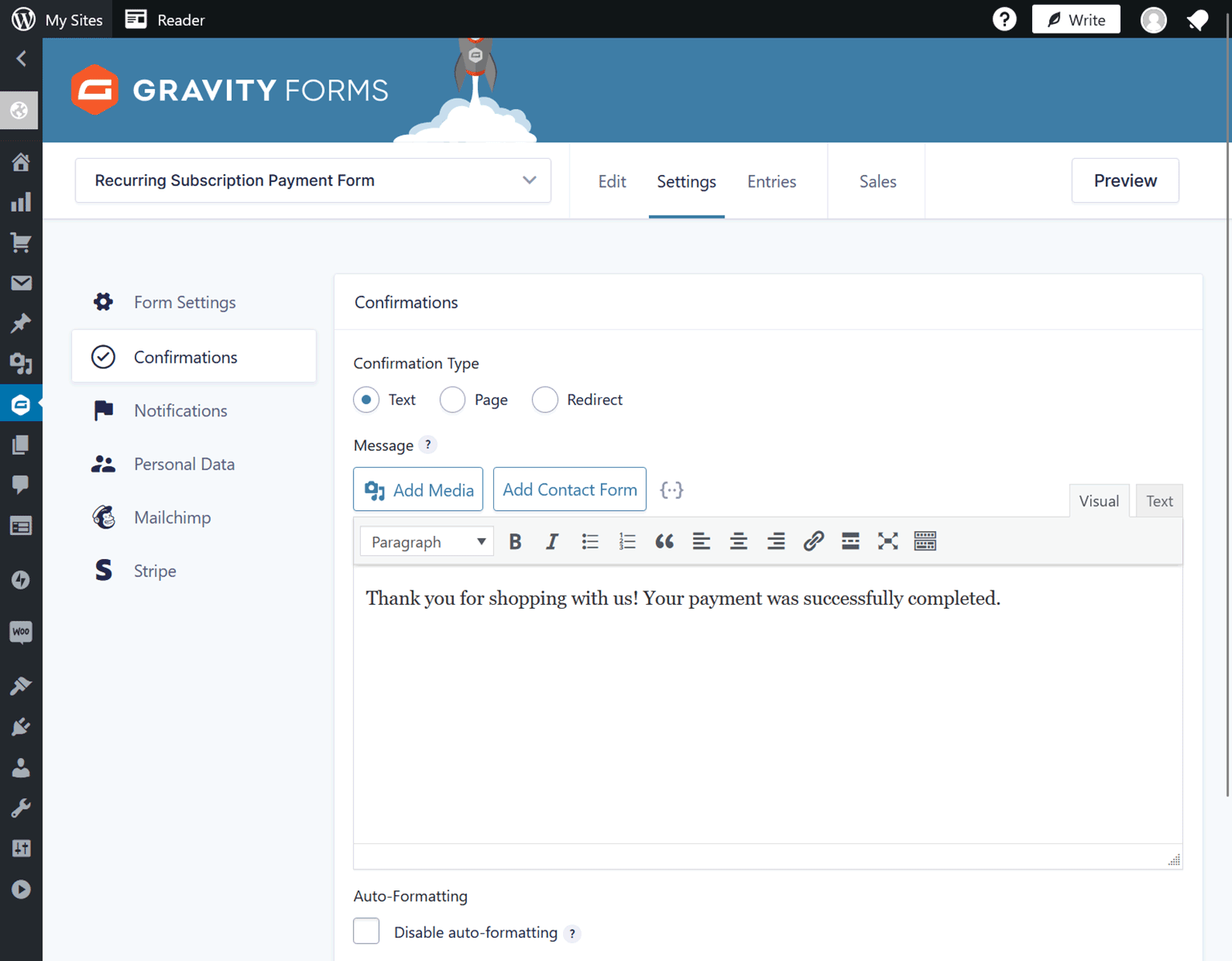
Task: Select Redirect confirmation type
Action: (x=545, y=399)
